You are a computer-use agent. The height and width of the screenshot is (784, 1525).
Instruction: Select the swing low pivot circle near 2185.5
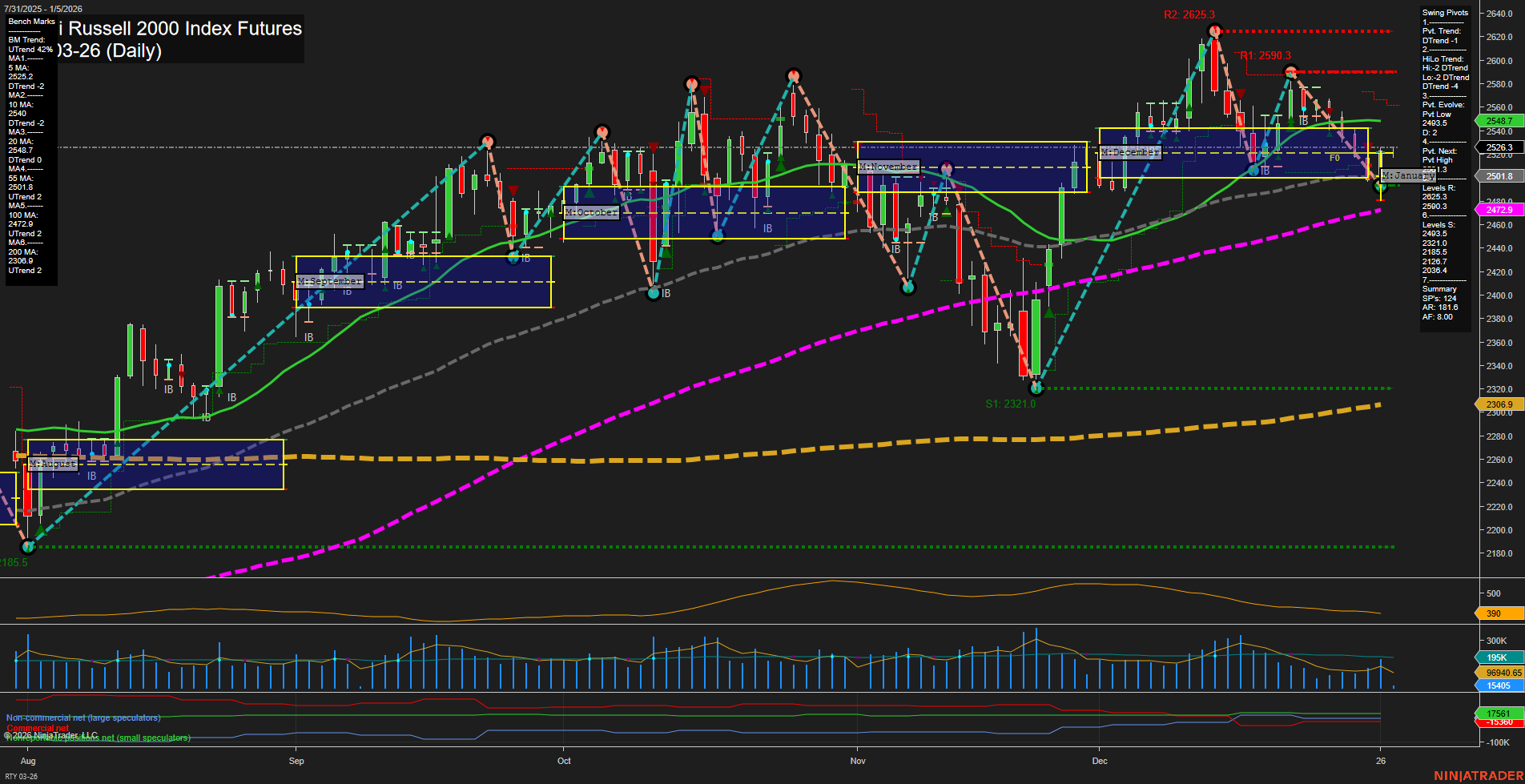click(28, 547)
